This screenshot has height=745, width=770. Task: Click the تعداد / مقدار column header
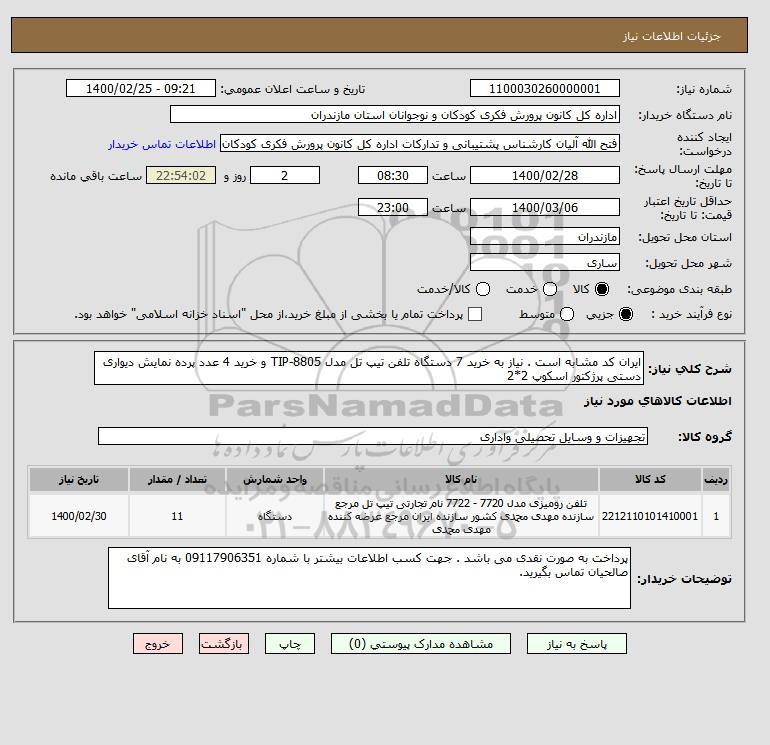tap(177, 479)
